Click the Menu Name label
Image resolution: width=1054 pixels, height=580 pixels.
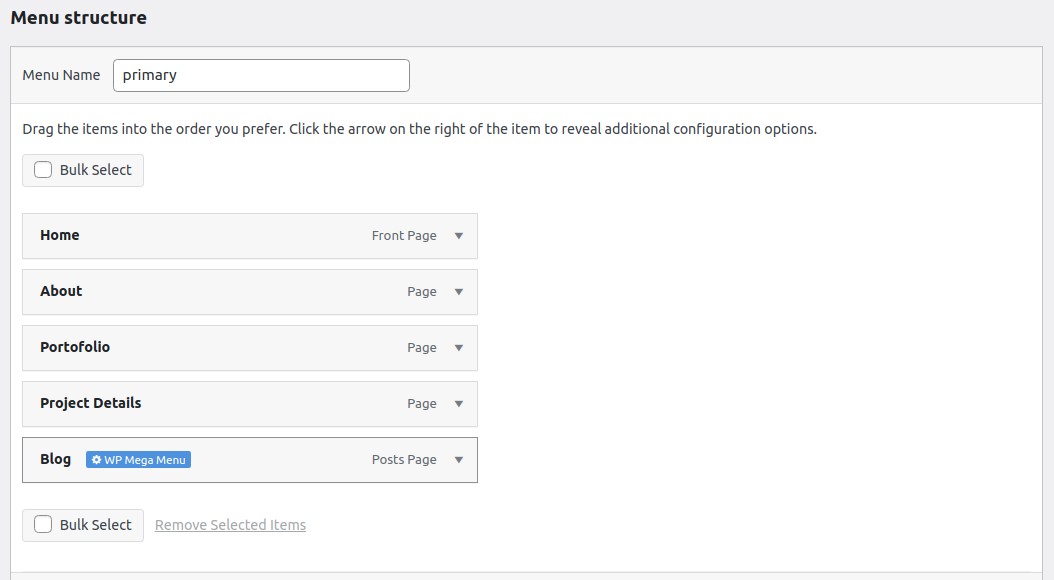pyautogui.click(x=61, y=75)
